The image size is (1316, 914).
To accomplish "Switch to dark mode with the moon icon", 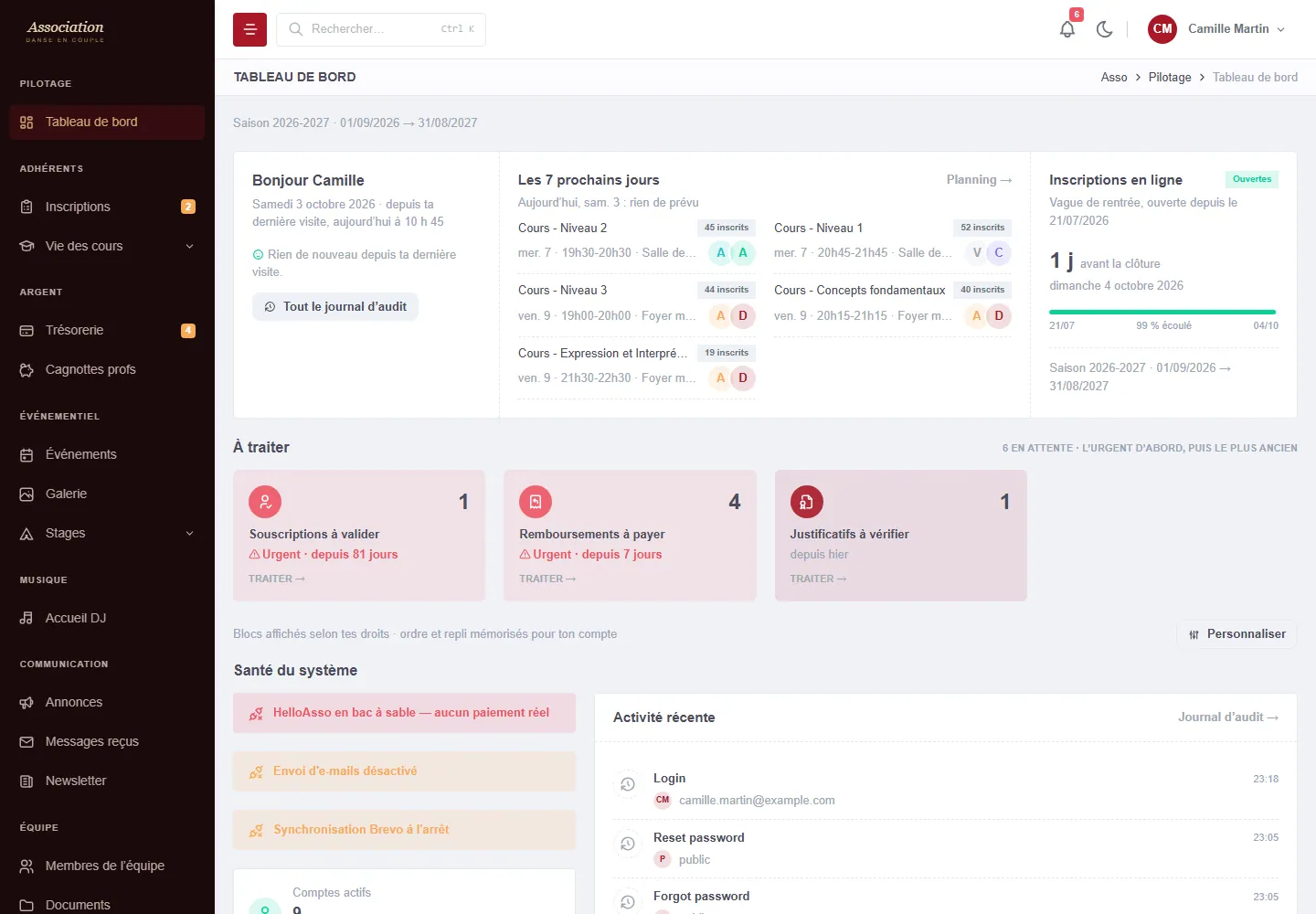I will pyautogui.click(x=1104, y=29).
